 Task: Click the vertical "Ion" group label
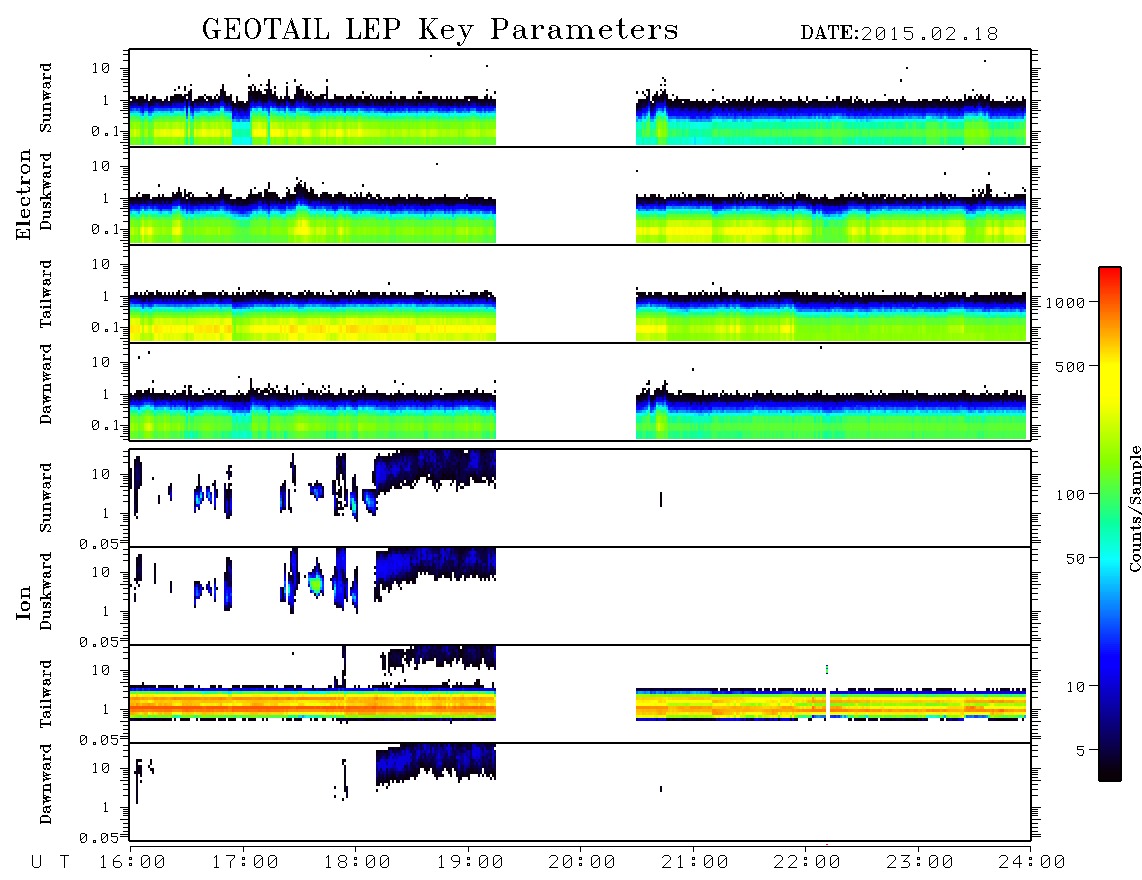pos(23,602)
